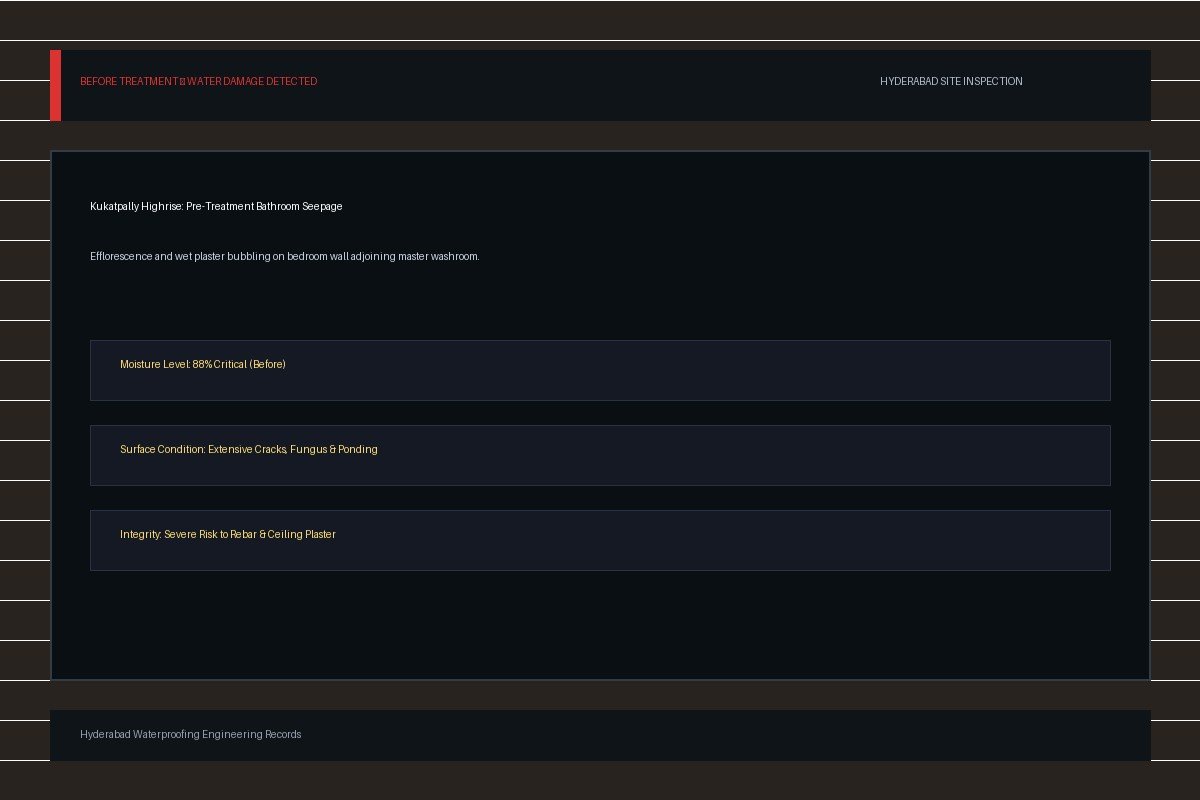Click the 'Before Treatment Water Damage Detected' heading
Image resolution: width=1200 pixels, height=800 pixels.
tap(198, 81)
